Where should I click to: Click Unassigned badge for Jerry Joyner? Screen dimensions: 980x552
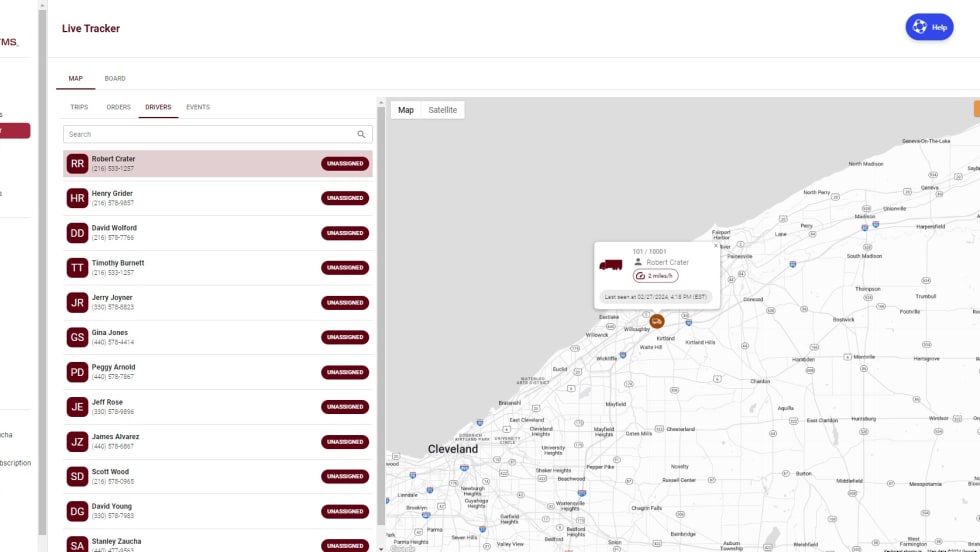(345, 302)
